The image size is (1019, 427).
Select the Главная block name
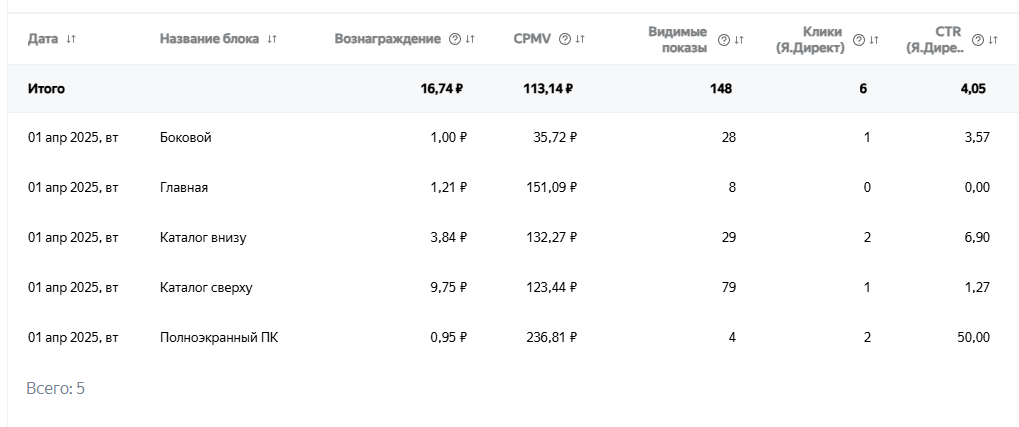pyautogui.click(x=184, y=187)
